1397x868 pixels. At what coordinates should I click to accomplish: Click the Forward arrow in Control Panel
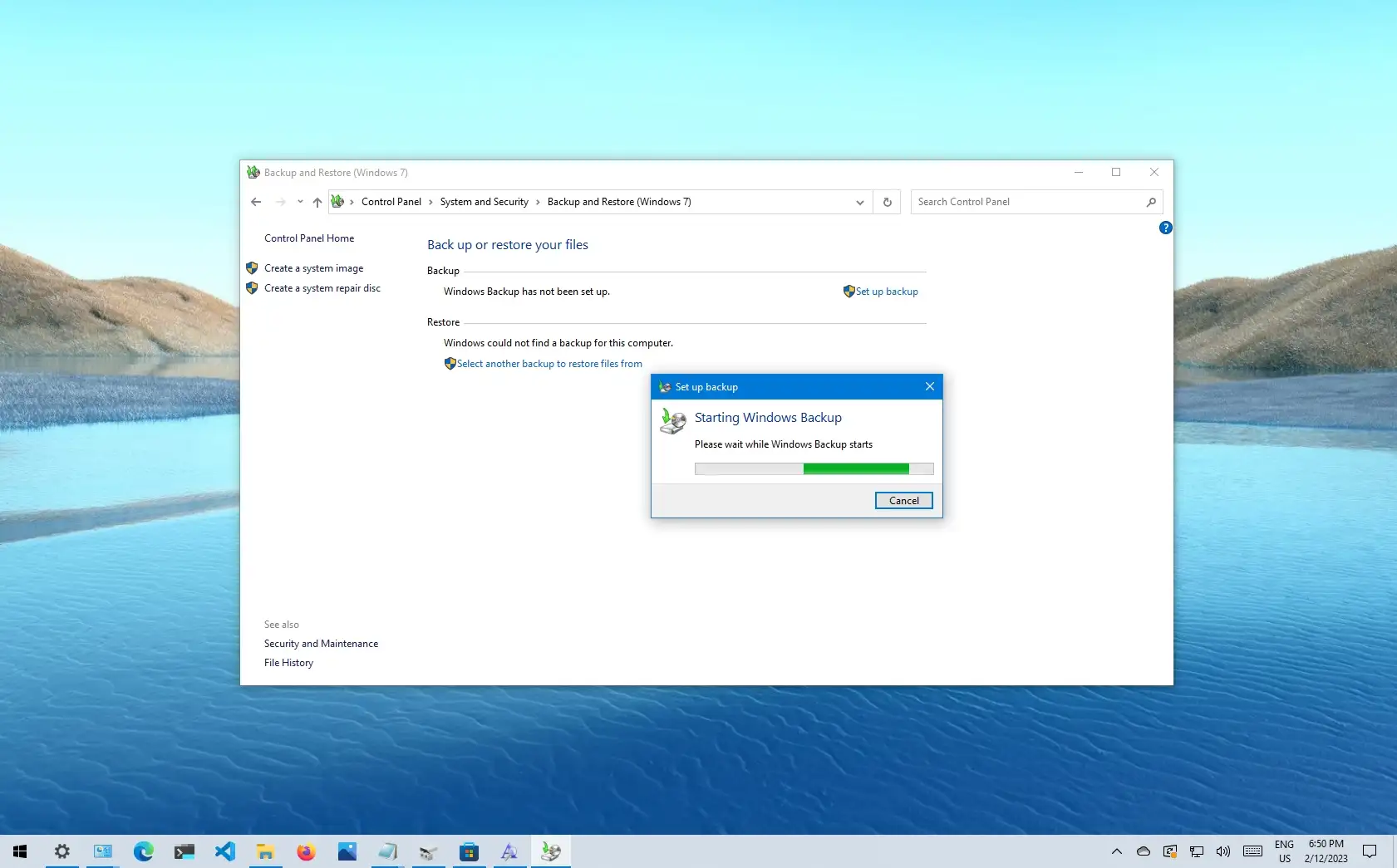tap(281, 202)
